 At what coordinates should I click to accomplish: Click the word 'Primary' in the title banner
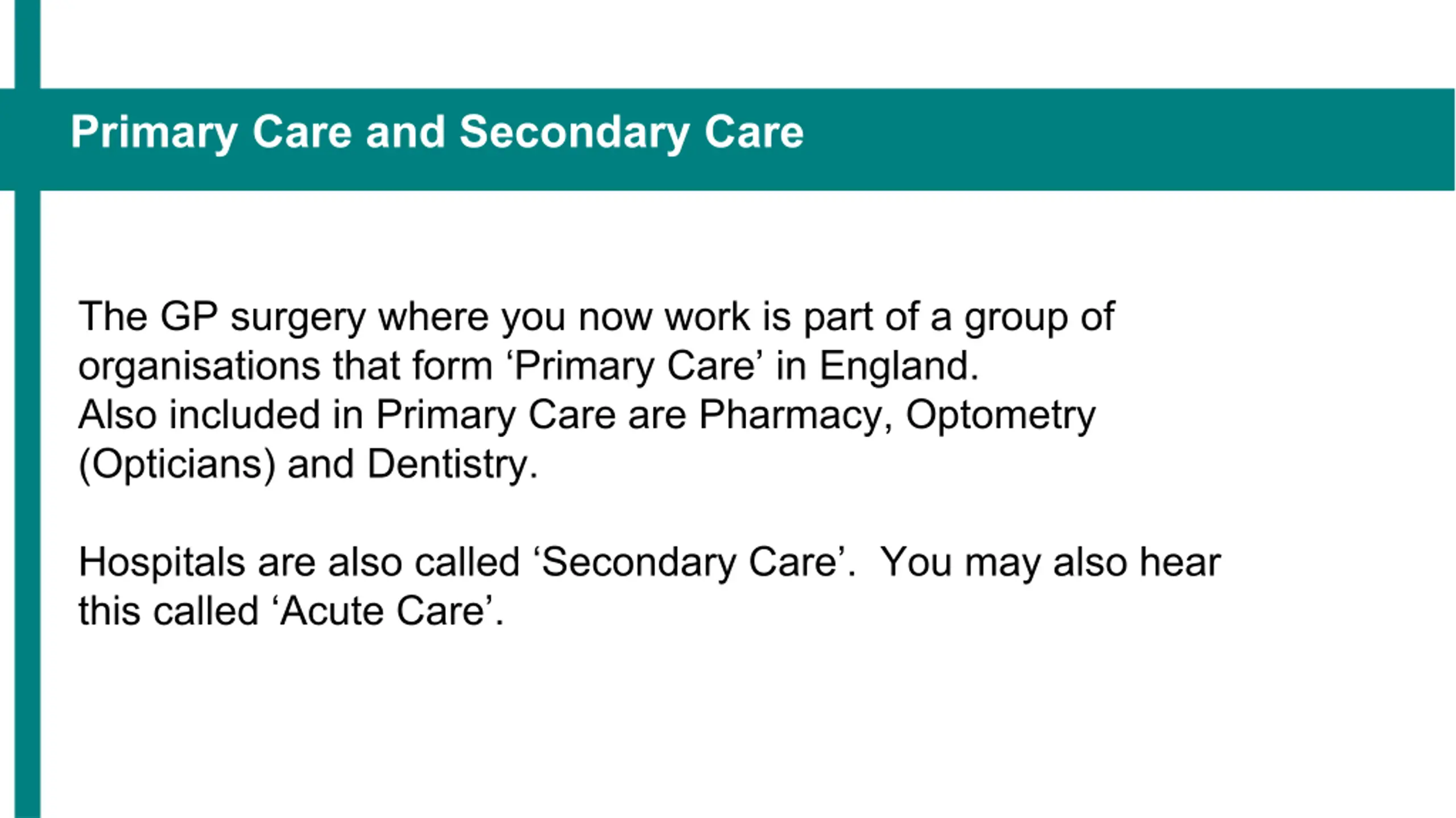(154, 134)
